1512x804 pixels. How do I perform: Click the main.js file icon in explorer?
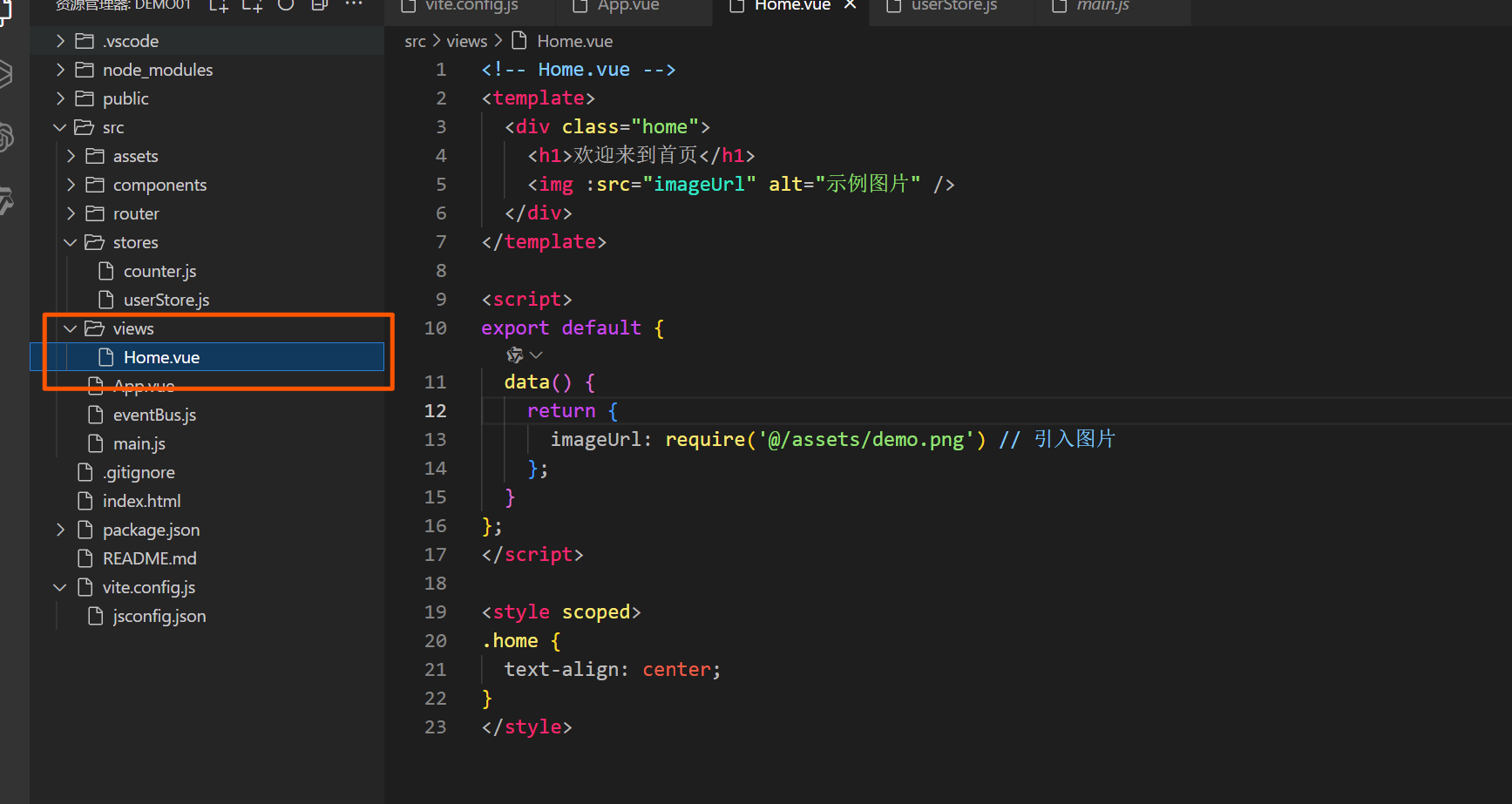(x=96, y=443)
